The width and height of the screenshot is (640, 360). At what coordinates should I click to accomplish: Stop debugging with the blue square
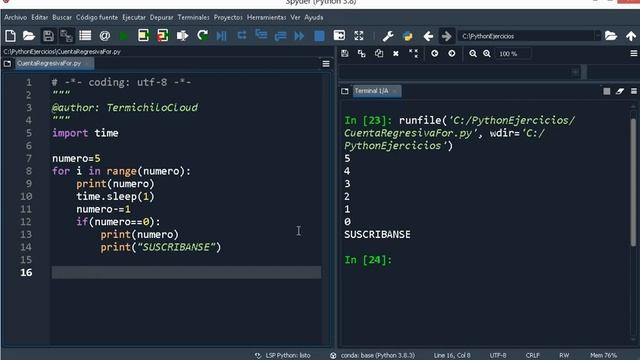(319, 36)
